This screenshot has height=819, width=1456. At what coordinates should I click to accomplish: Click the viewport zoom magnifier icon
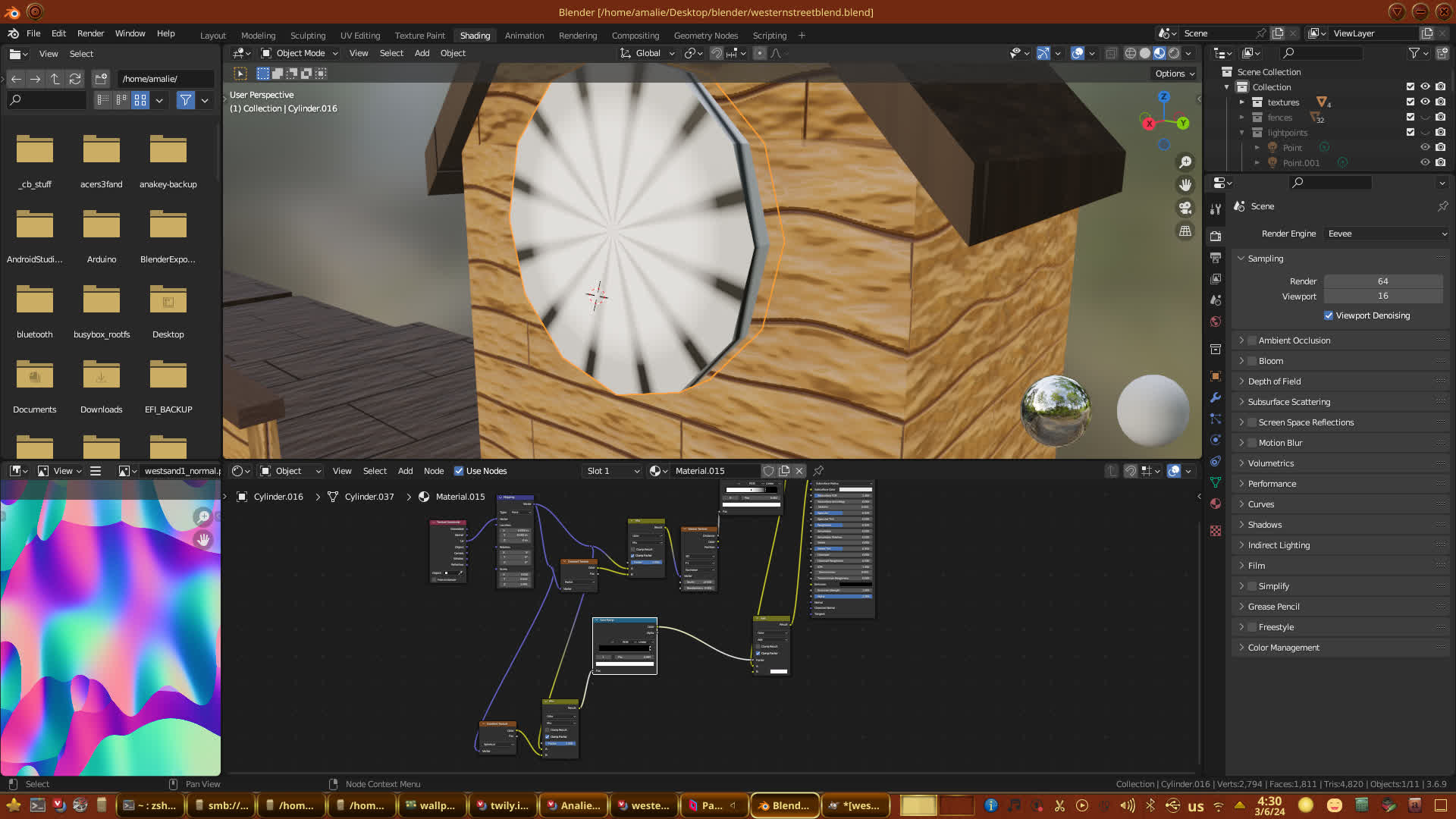coord(1185,162)
